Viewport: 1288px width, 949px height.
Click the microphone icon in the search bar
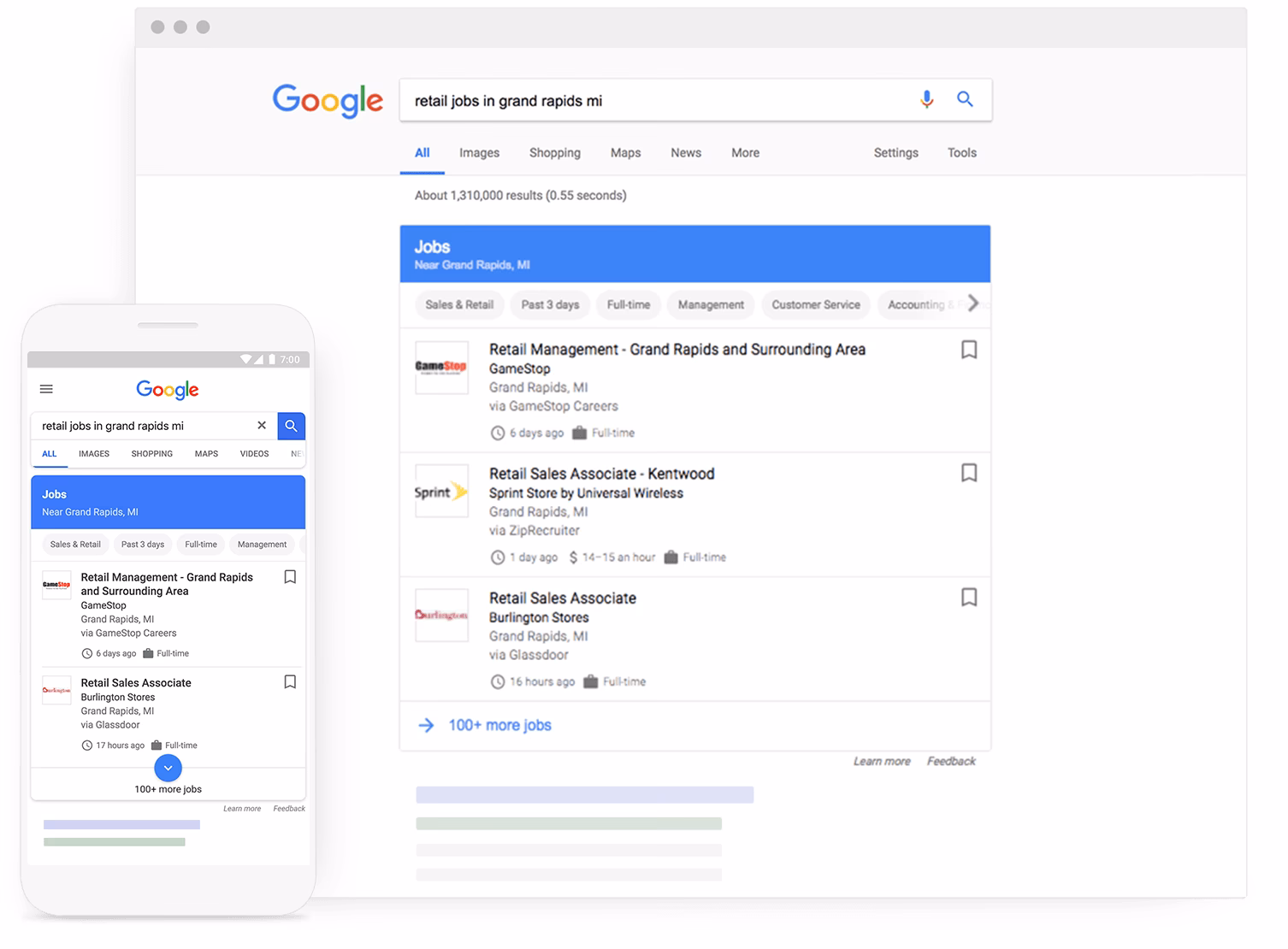point(926,100)
